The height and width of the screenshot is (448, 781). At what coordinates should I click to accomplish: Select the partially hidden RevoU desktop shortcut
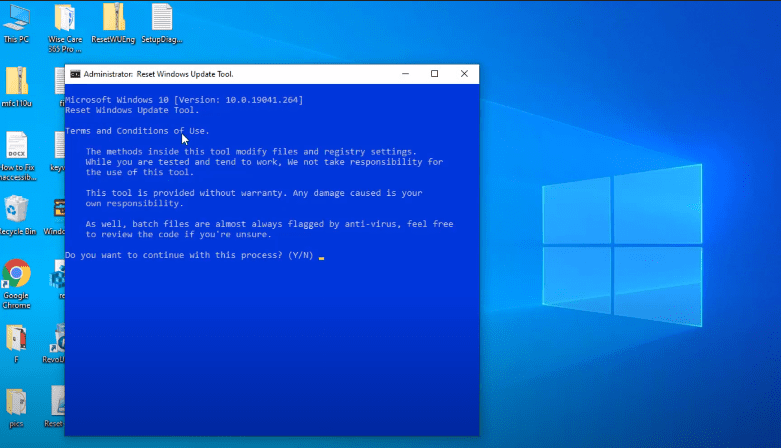[54, 344]
